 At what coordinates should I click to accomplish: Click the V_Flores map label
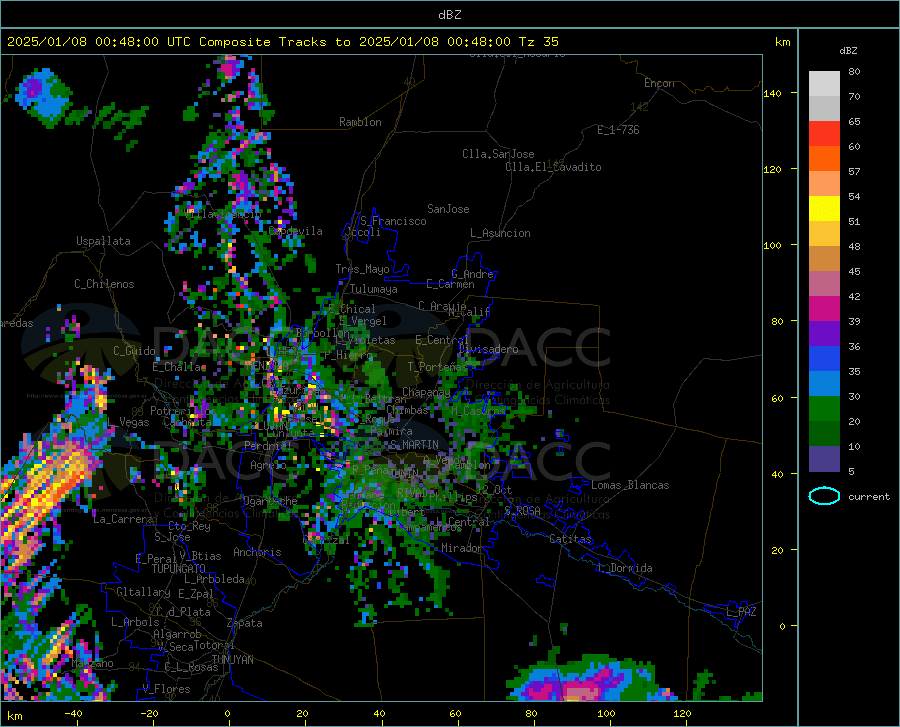166,689
